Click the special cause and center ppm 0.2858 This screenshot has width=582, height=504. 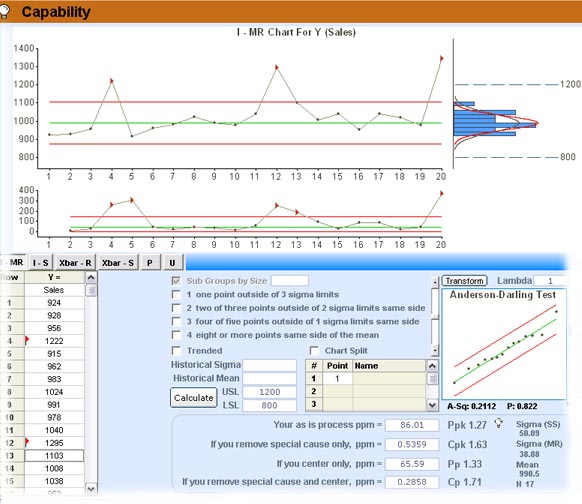coord(412,482)
